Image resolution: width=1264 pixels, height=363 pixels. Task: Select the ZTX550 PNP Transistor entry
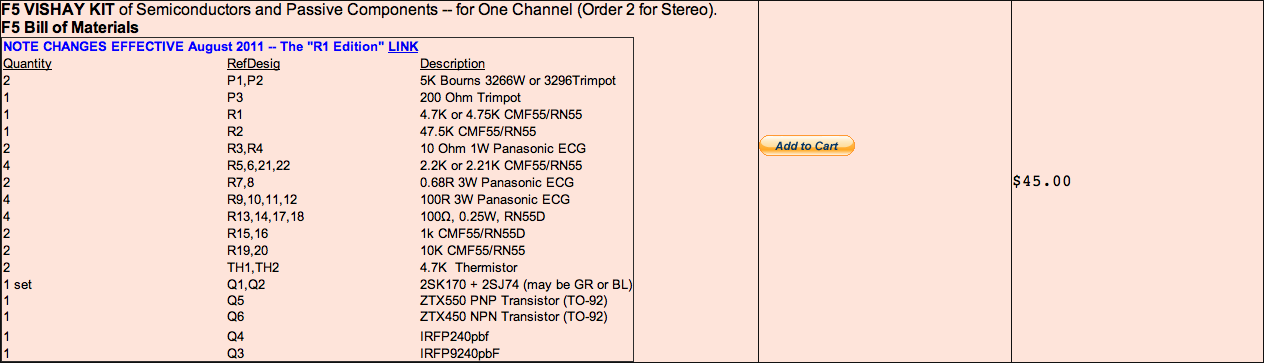tap(514, 301)
